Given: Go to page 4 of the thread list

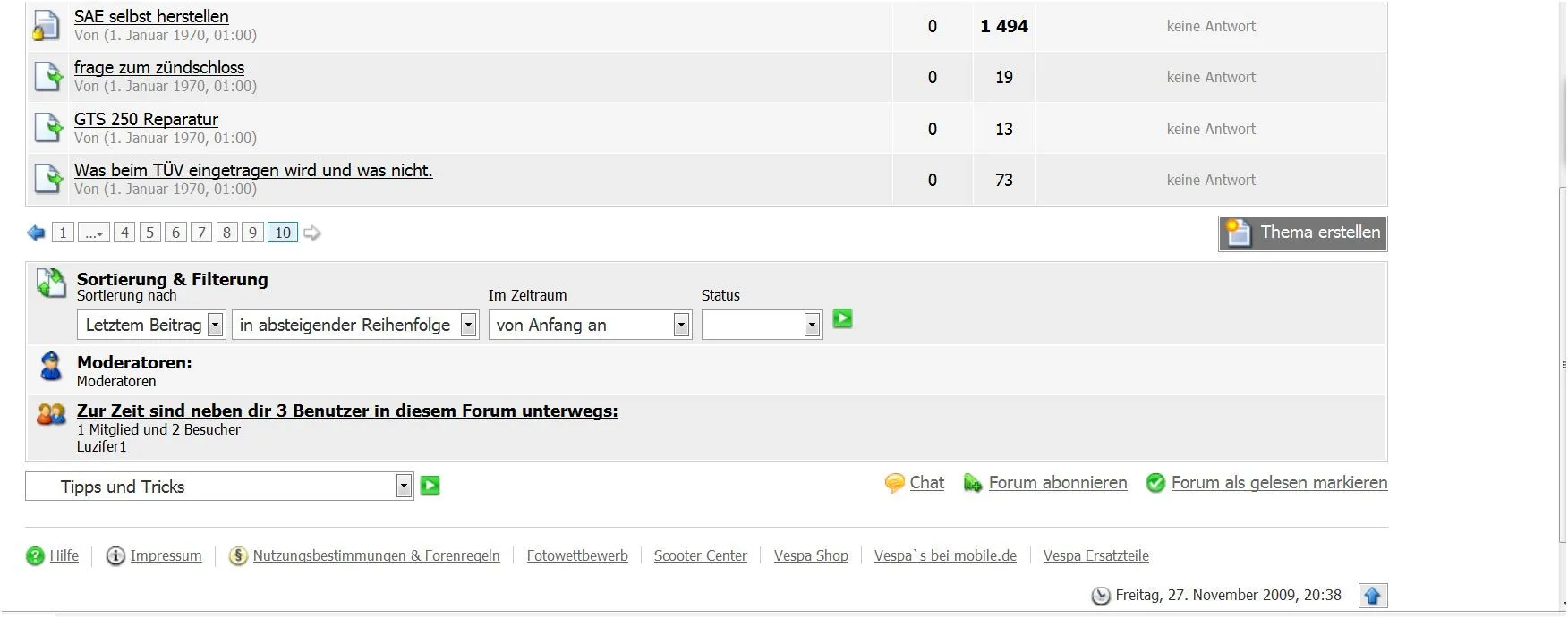Looking at the screenshot, I should click(x=124, y=233).
